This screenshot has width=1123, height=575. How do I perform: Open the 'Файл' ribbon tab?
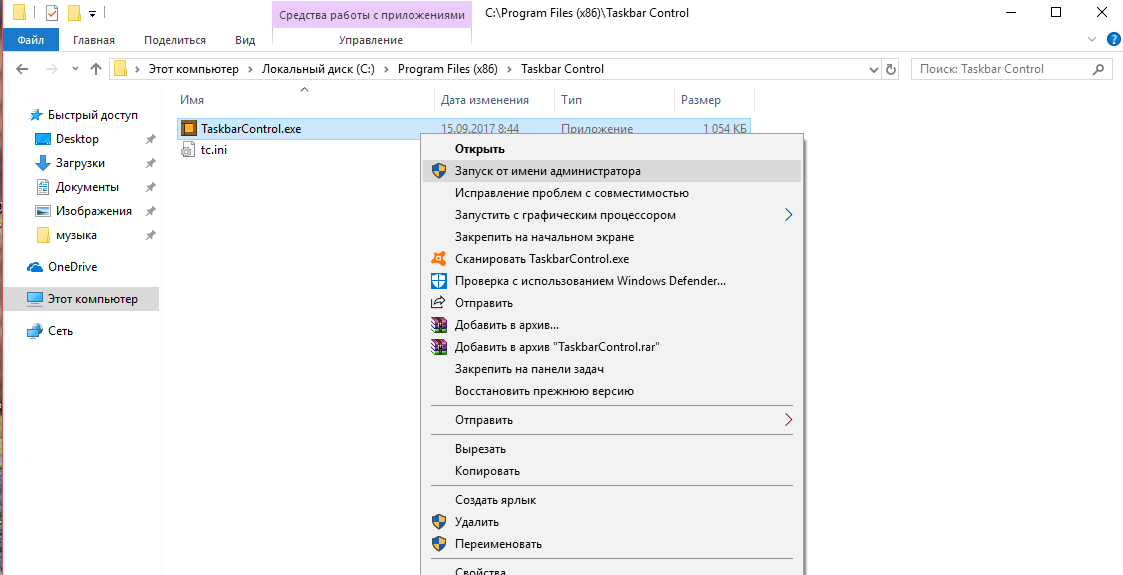(x=31, y=40)
